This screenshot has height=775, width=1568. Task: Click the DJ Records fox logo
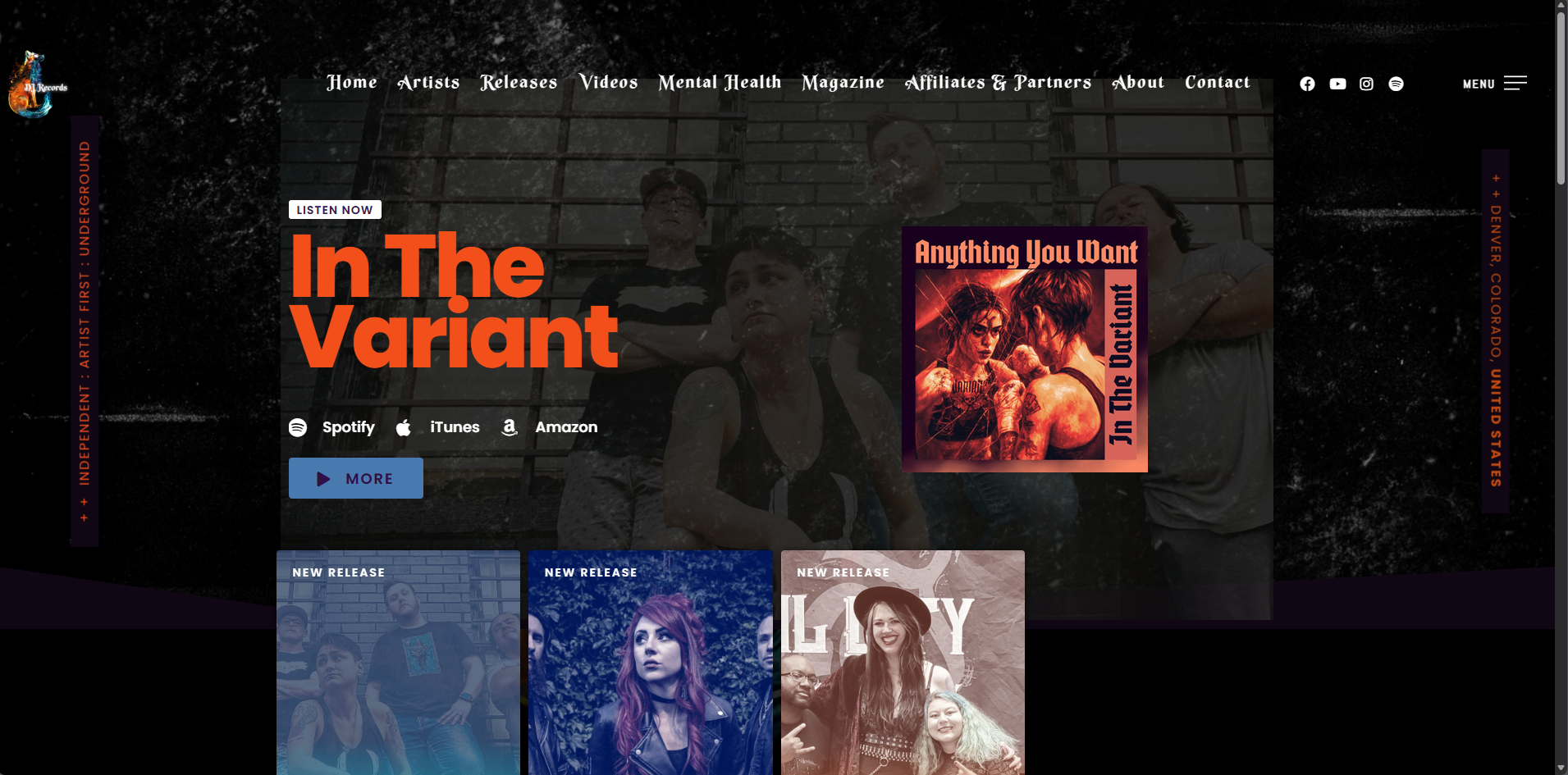(37, 84)
